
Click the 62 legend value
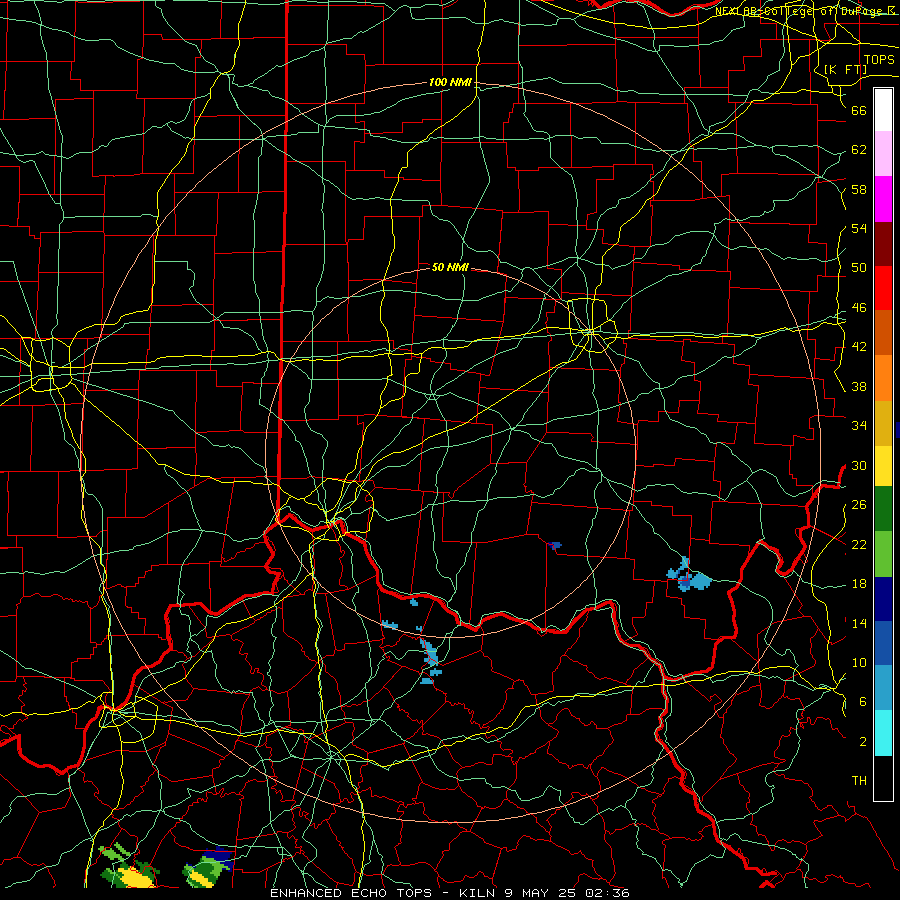[x=859, y=150]
